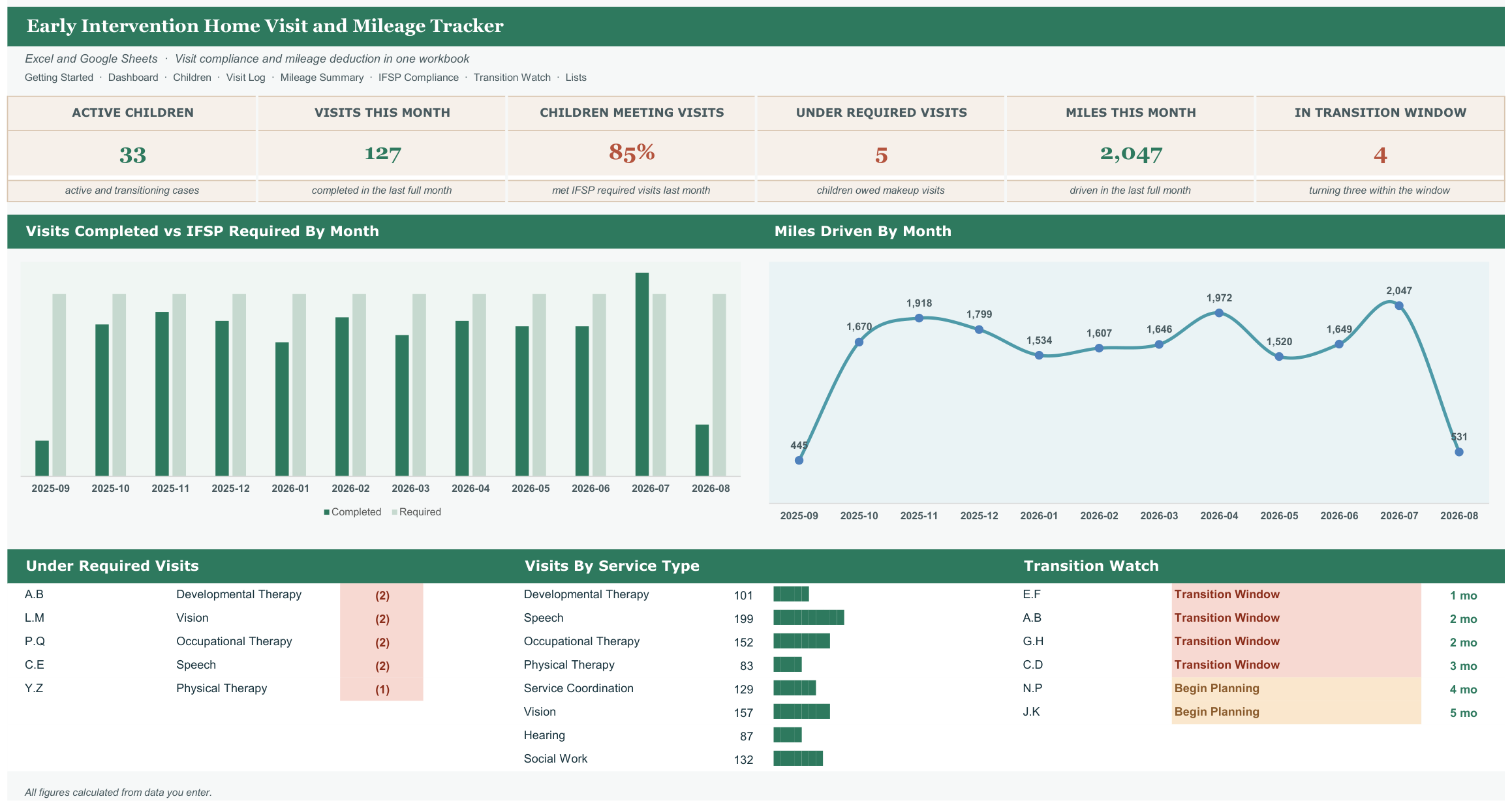This screenshot has height=805, width=1512.
Task: Click the Physical Therapy data bar
Action: pos(788,664)
